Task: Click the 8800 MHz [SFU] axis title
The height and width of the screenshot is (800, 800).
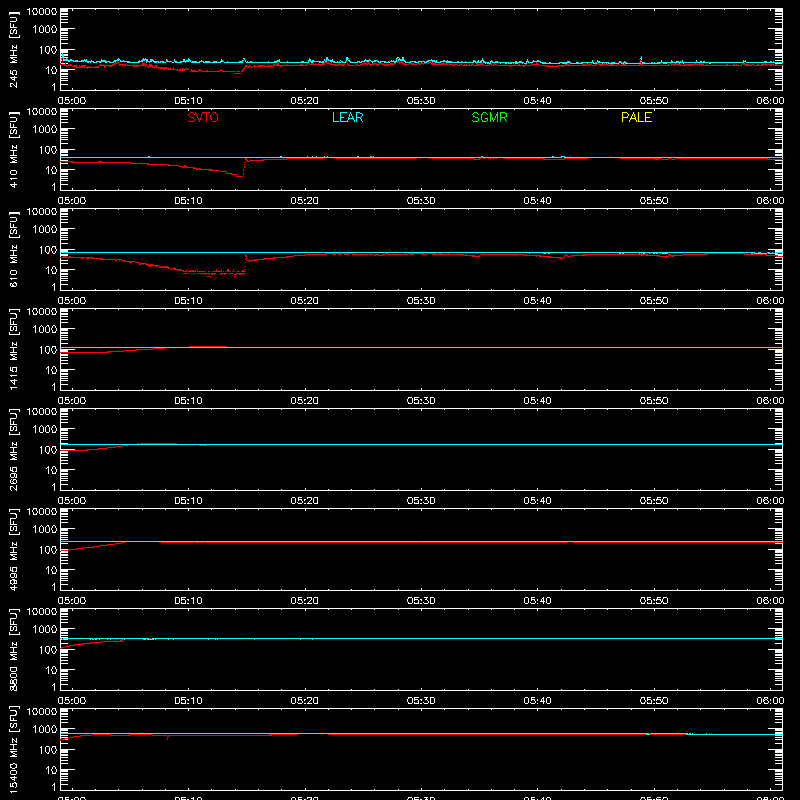Action: pyautogui.click(x=14, y=650)
